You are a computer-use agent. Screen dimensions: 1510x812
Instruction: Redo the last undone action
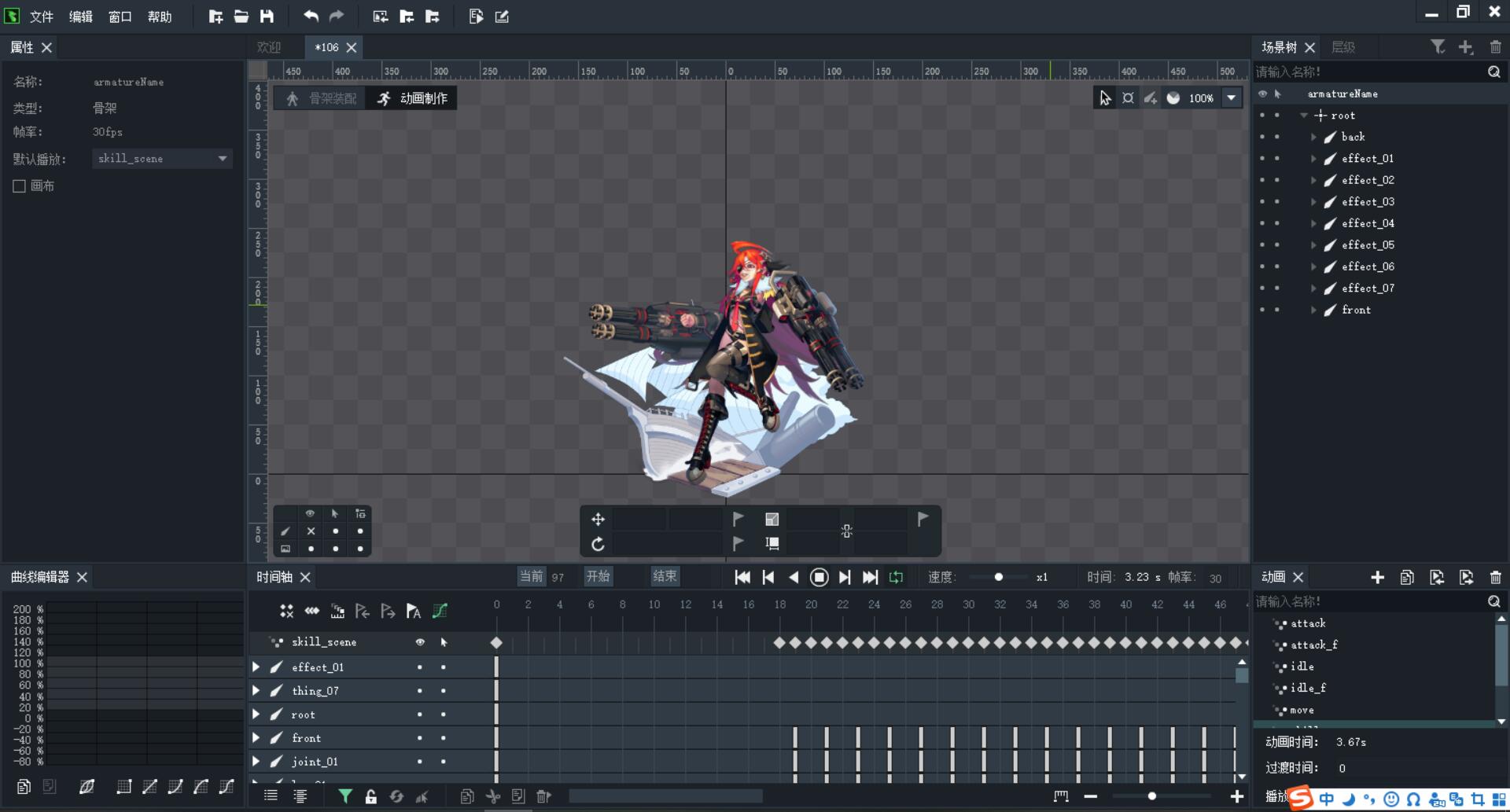coord(337,17)
